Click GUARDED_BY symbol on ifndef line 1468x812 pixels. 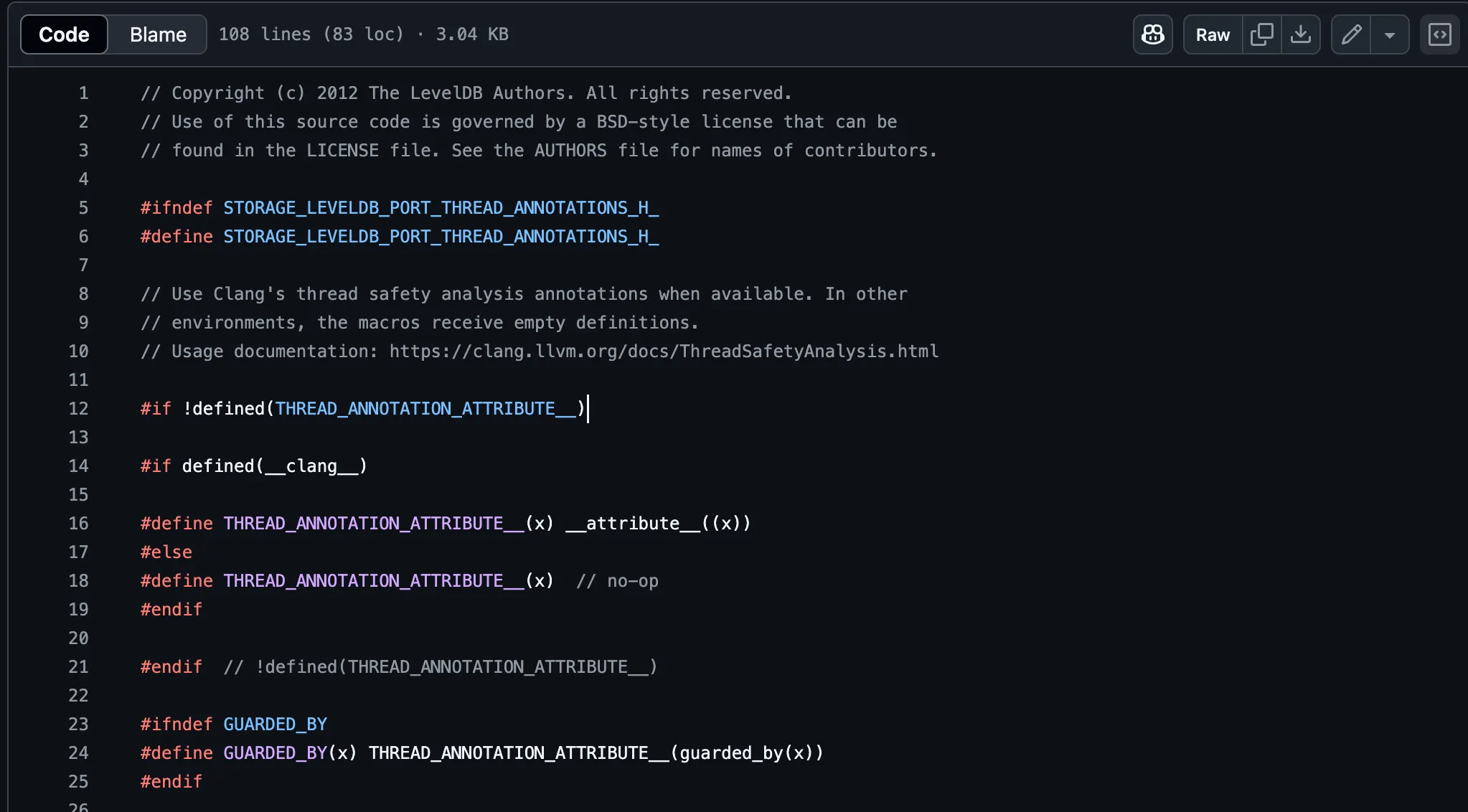pyautogui.click(x=275, y=724)
